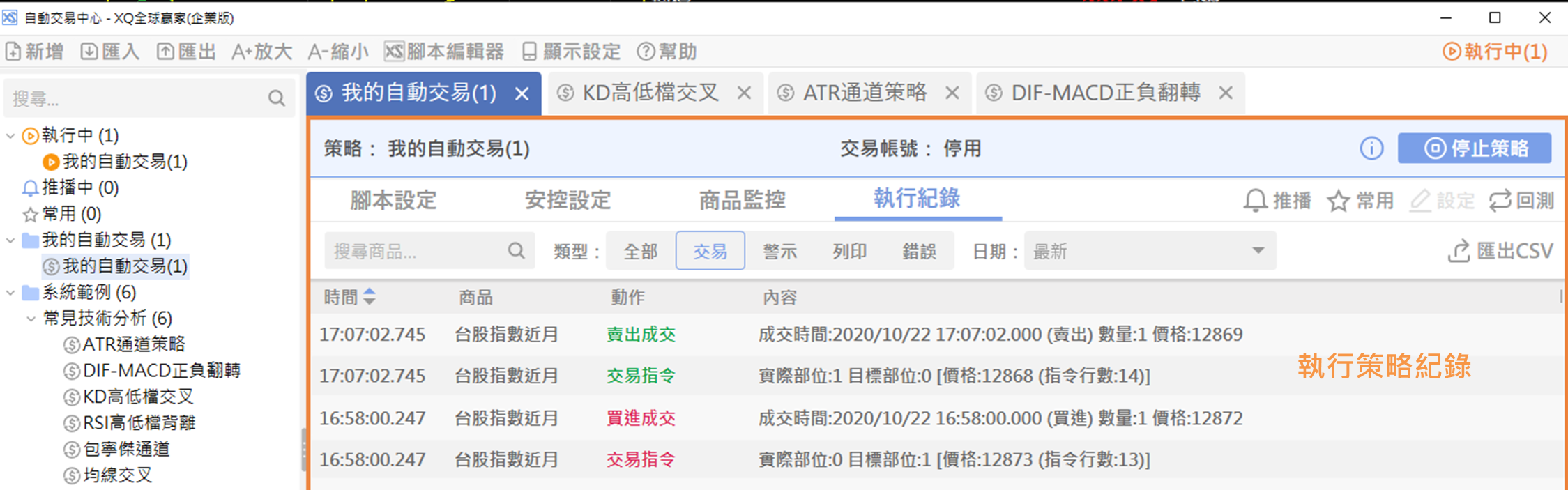
Task: Select the 全部 type filter
Action: point(640,251)
